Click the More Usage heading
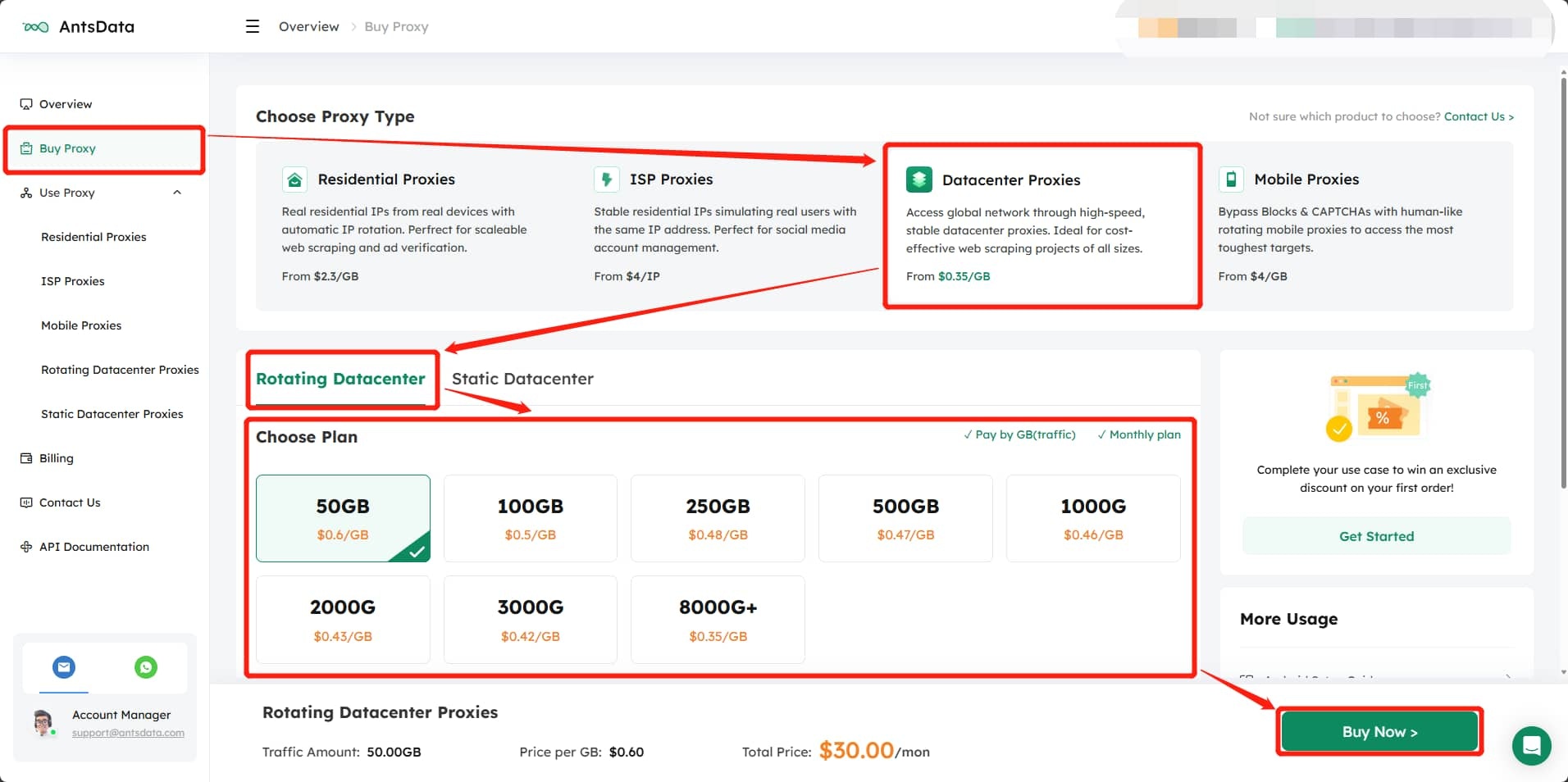The image size is (1568, 782). [x=1288, y=619]
